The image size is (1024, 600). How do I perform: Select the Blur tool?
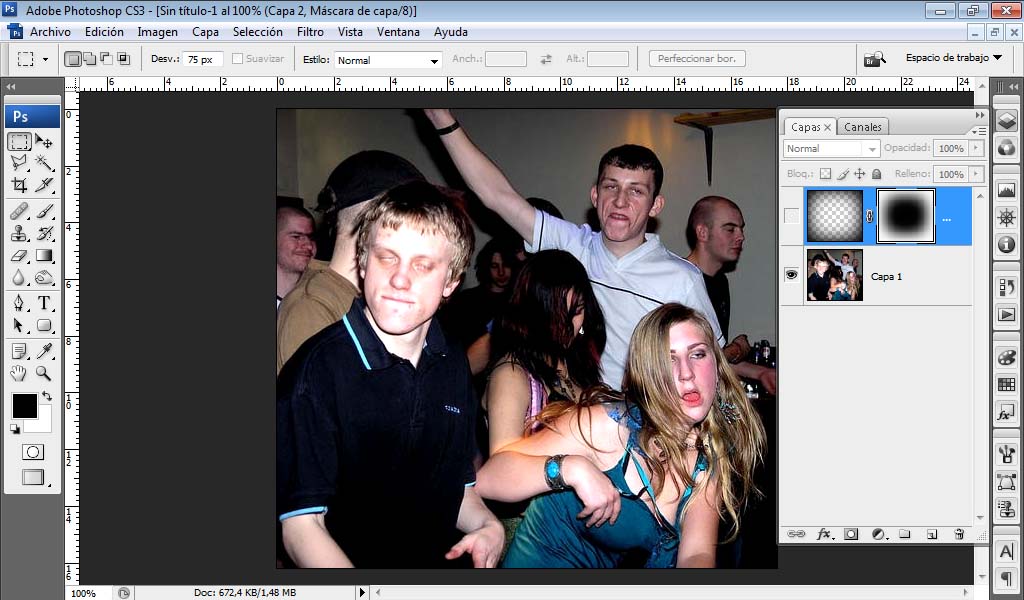20,277
